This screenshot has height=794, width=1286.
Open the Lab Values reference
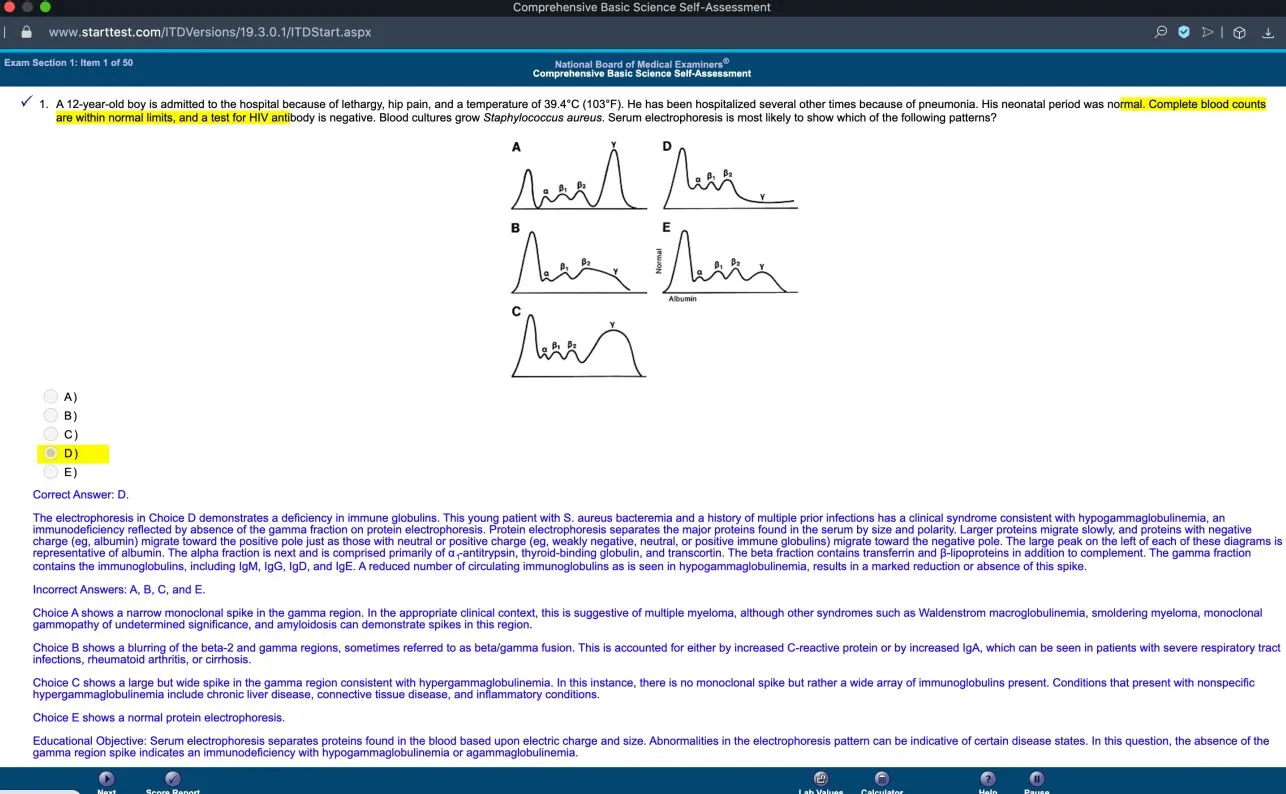pyautogui.click(x=821, y=778)
